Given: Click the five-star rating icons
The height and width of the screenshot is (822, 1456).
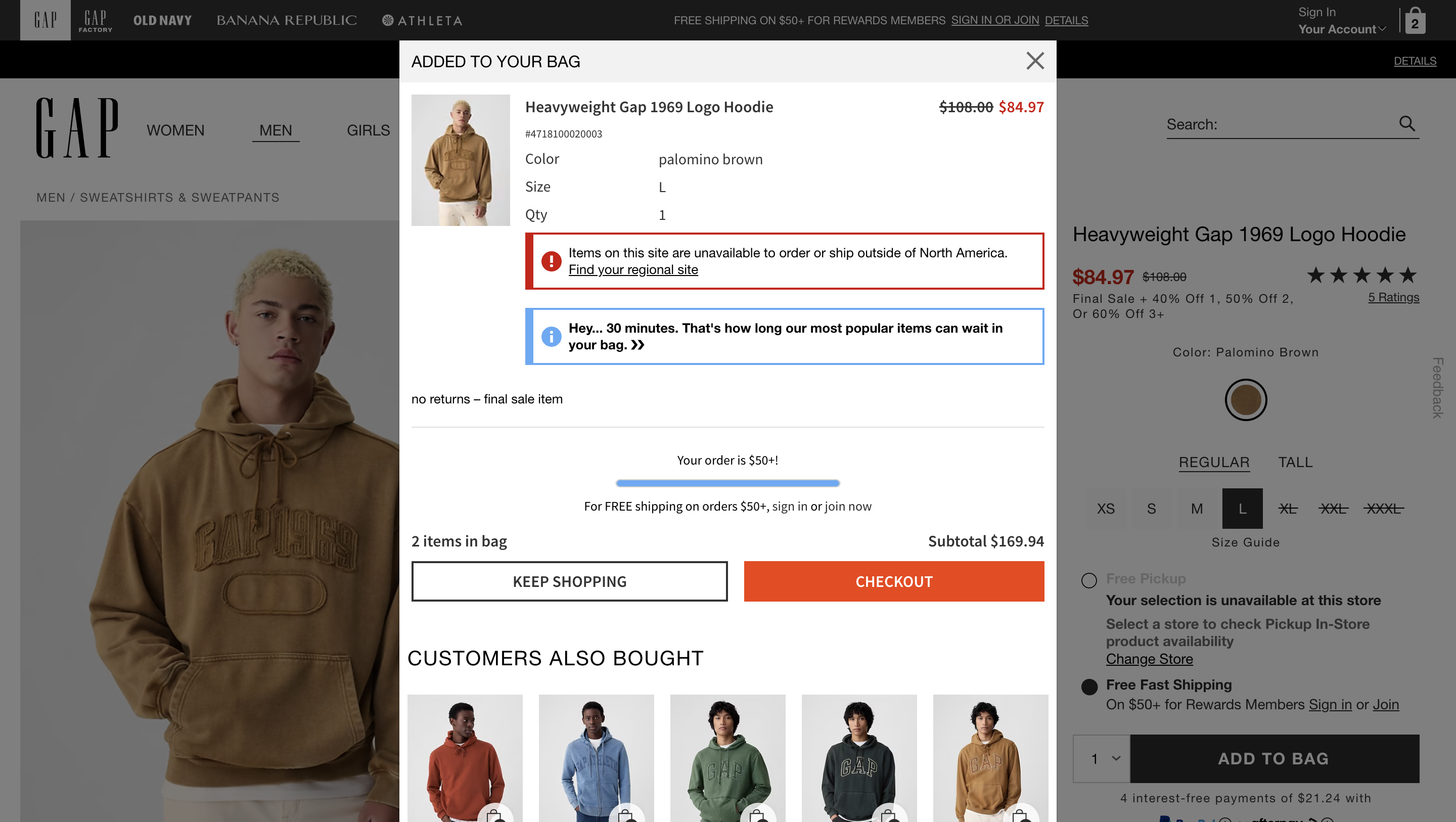Looking at the screenshot, I should pos(1362,276).
